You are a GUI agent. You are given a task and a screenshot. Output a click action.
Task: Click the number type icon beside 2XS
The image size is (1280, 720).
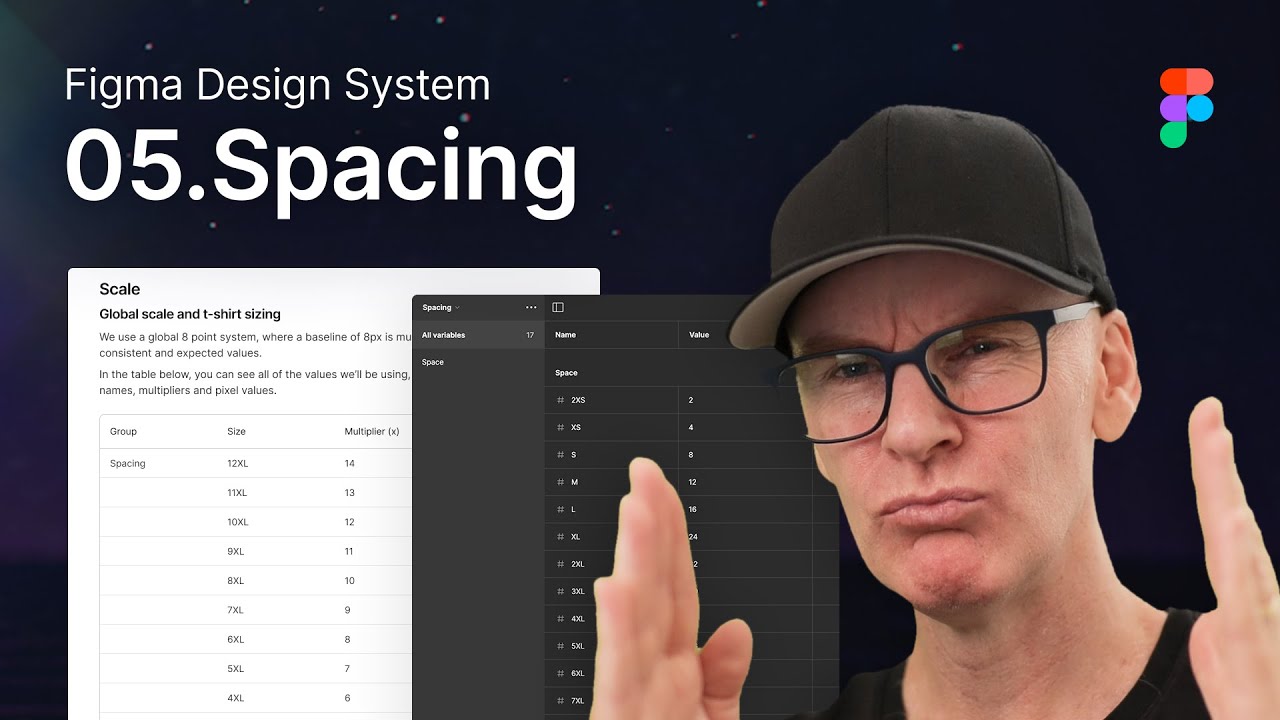pyautogui.click(x=560, y=400)
